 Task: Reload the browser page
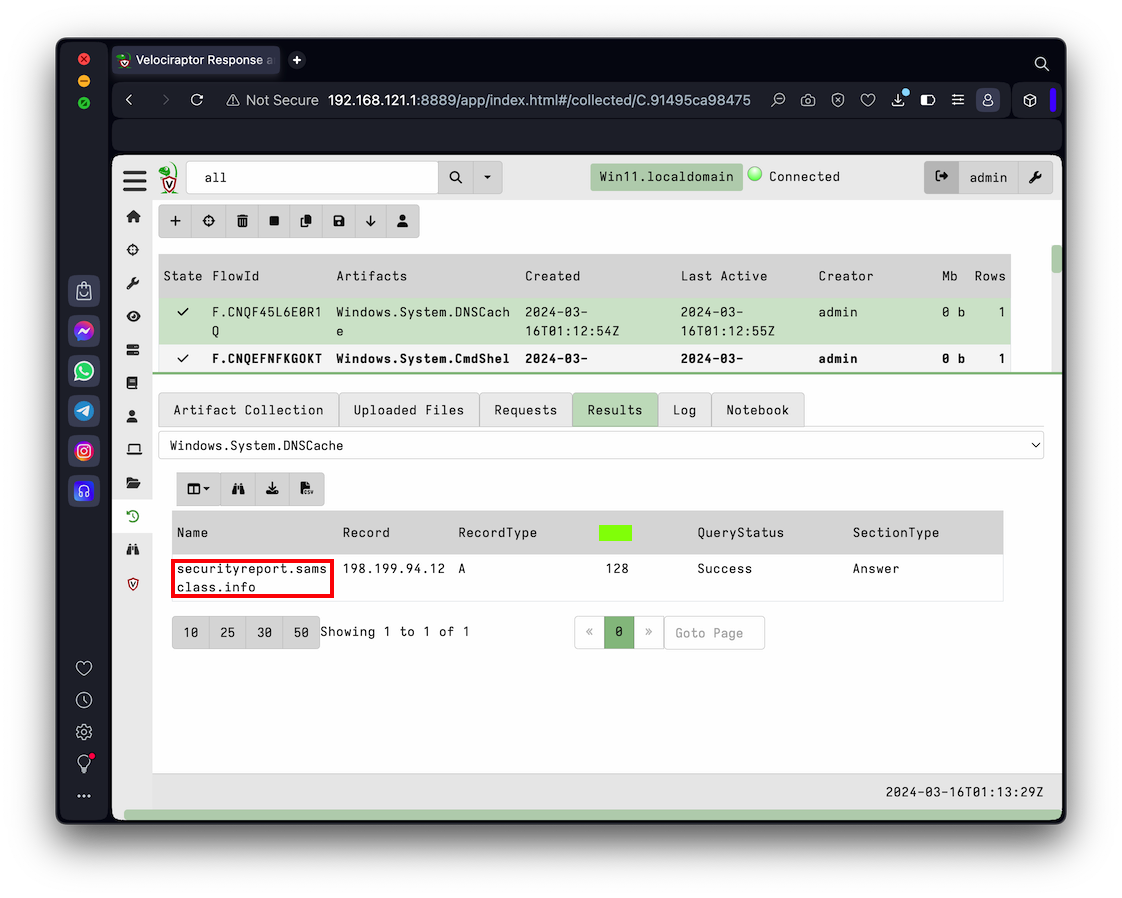tap(197, 100)
